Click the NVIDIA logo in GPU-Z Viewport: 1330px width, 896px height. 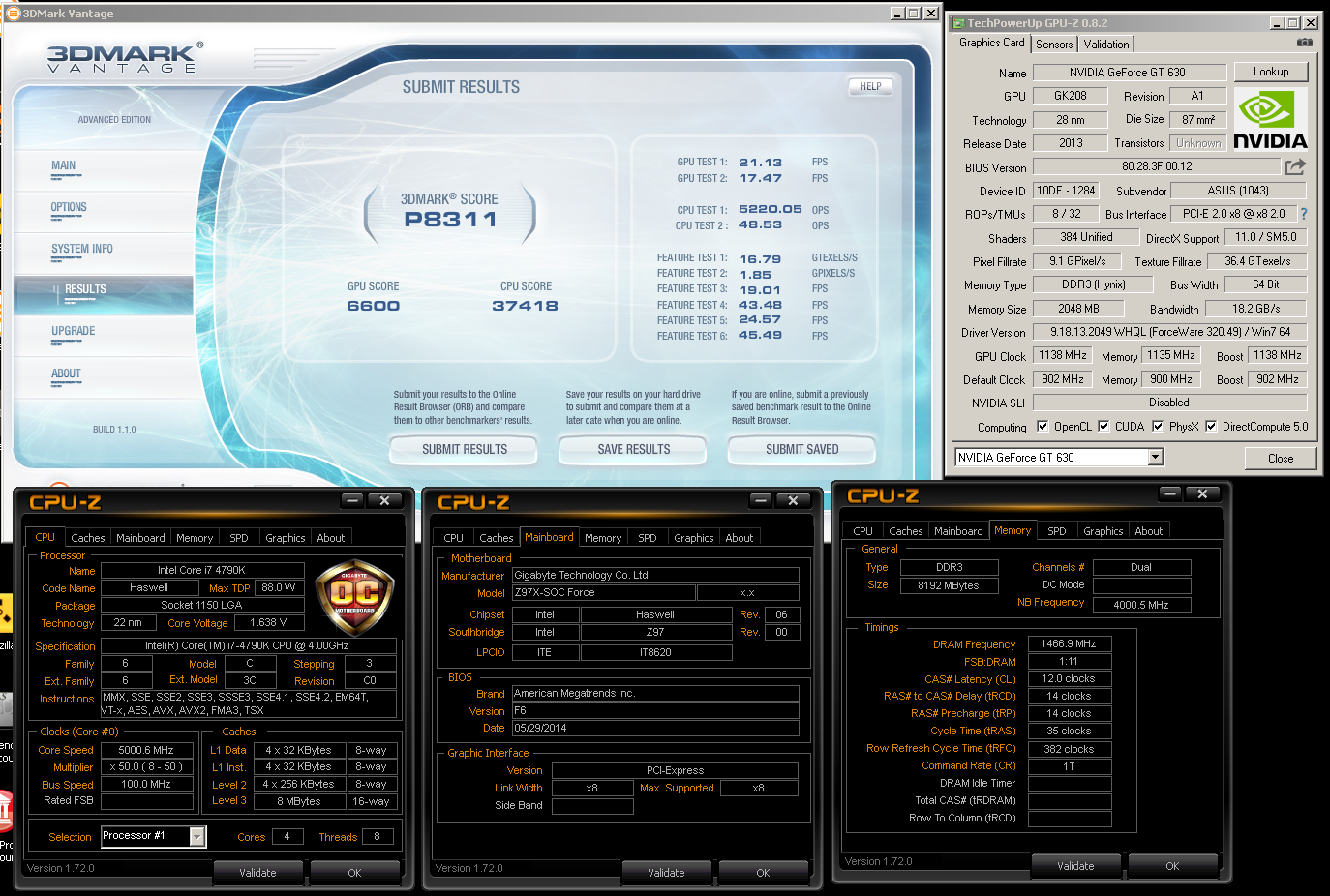coord(1270,119)
